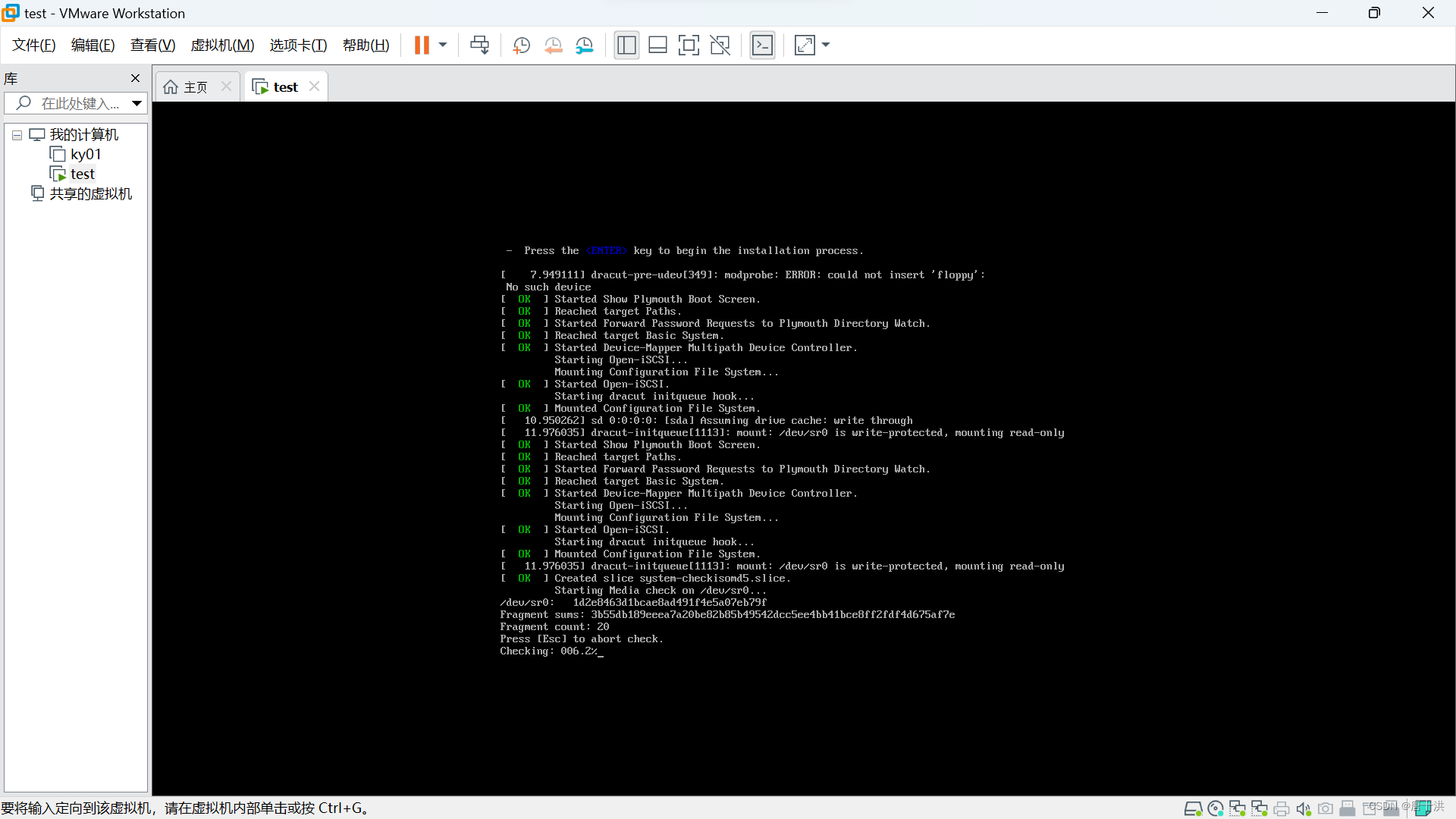Open the pause button power dropdown arrow

[x=443, y=45]
